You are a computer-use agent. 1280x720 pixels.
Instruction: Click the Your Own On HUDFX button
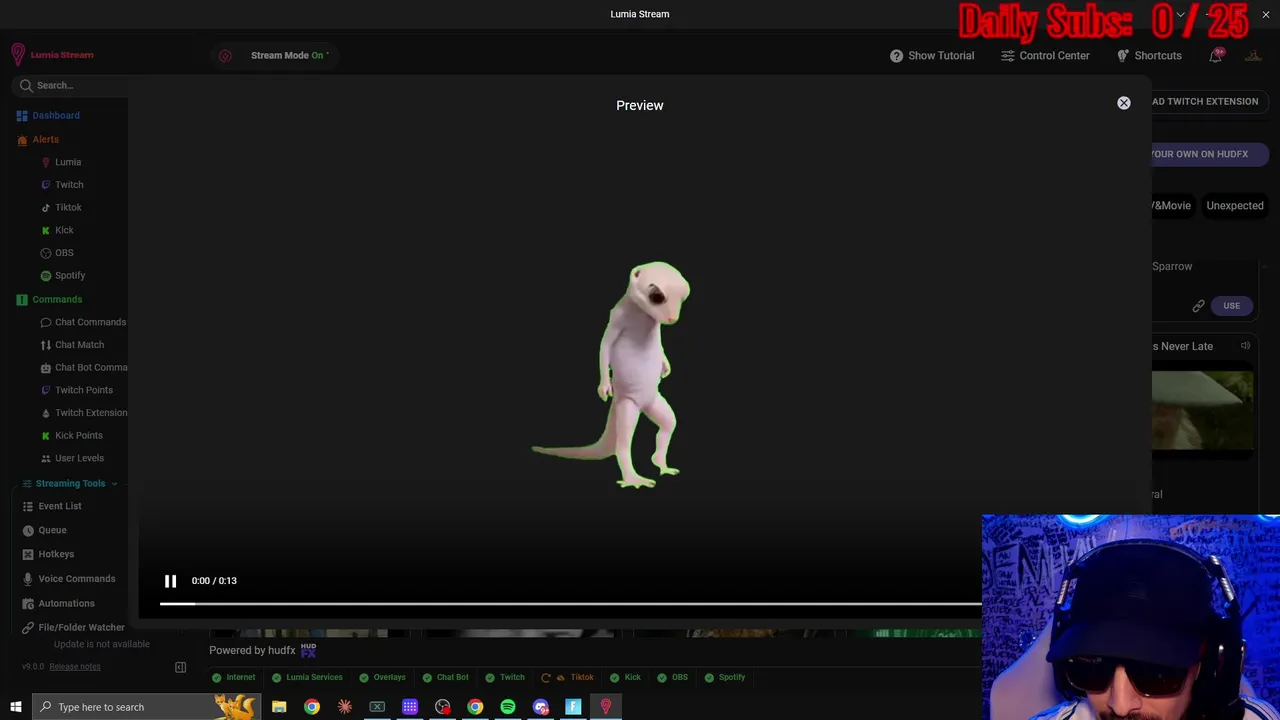coord(1210,154)
